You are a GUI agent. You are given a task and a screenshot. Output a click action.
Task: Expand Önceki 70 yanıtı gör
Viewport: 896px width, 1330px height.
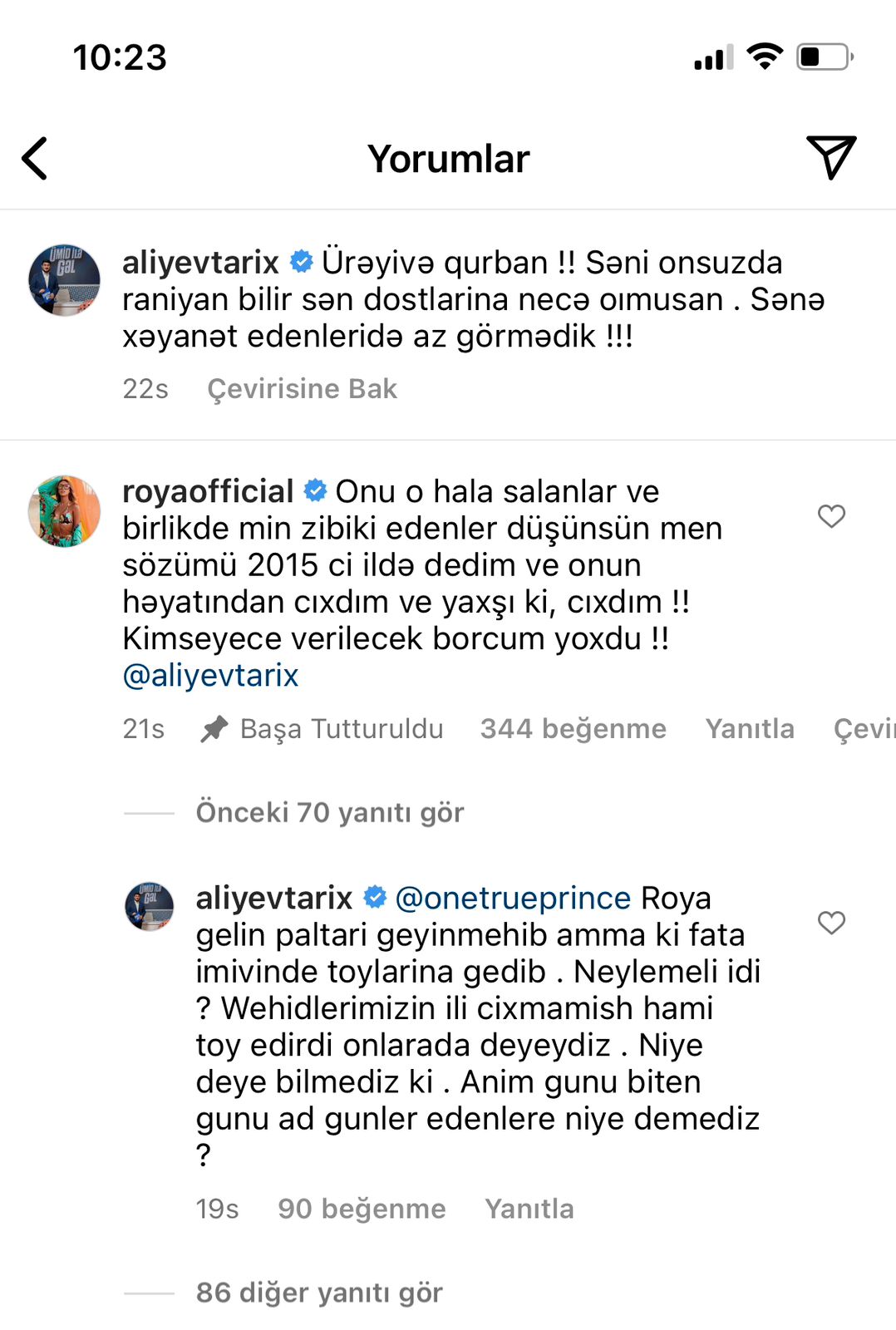(x=329, y=812)
